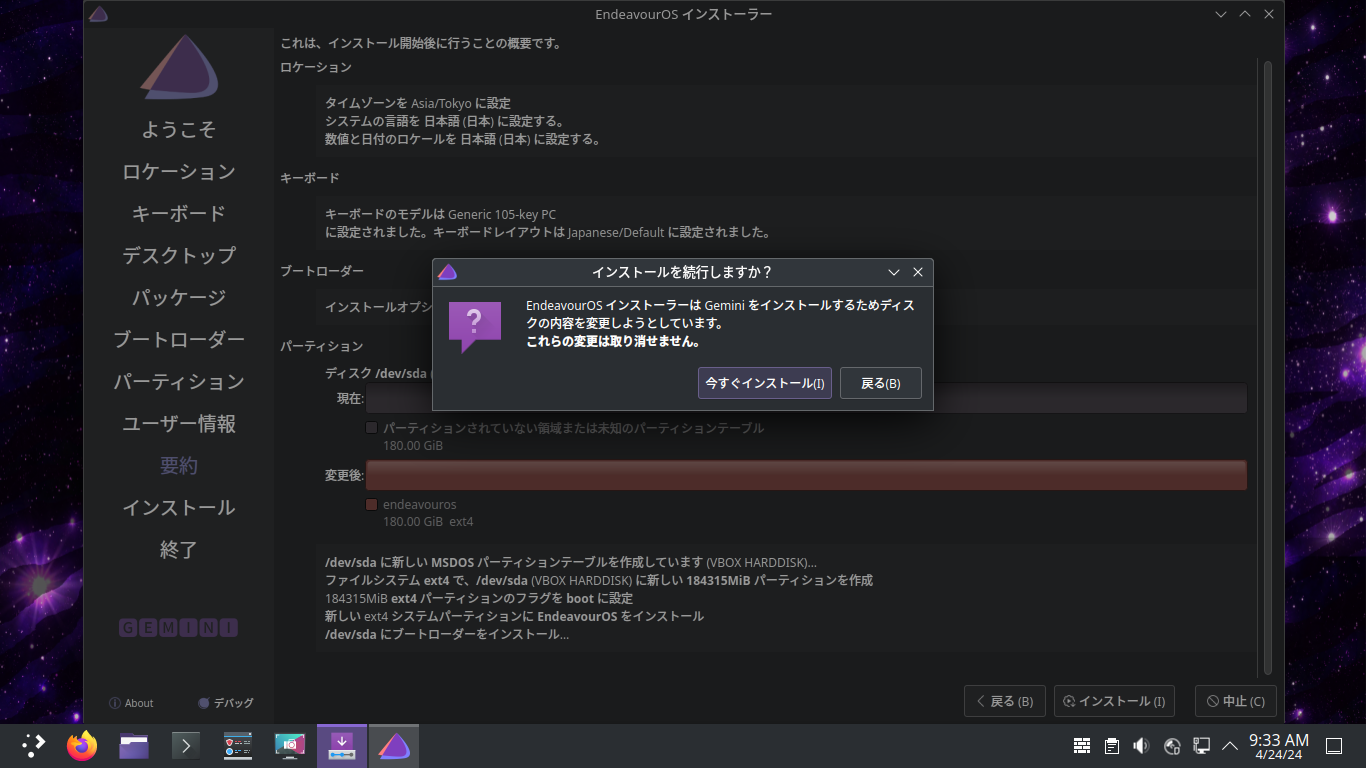Click the endeavouros partition label
This screenshot has width=1366, height=768.
point(419,505)
